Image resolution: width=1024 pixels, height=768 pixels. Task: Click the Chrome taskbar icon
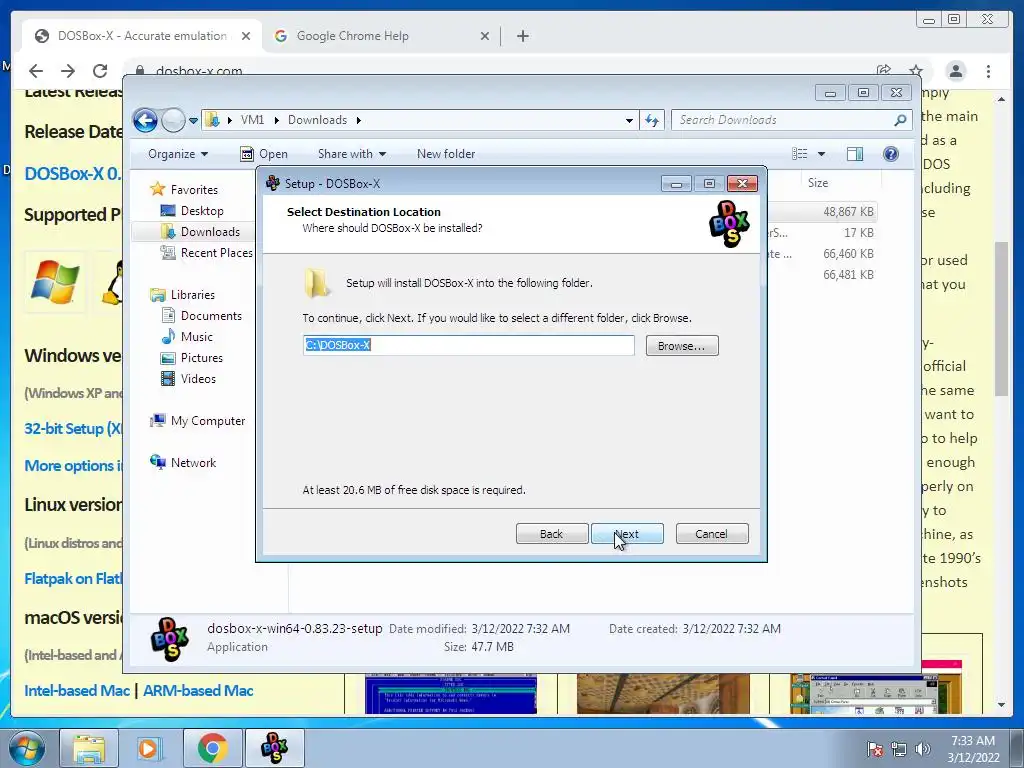[212, 748]
